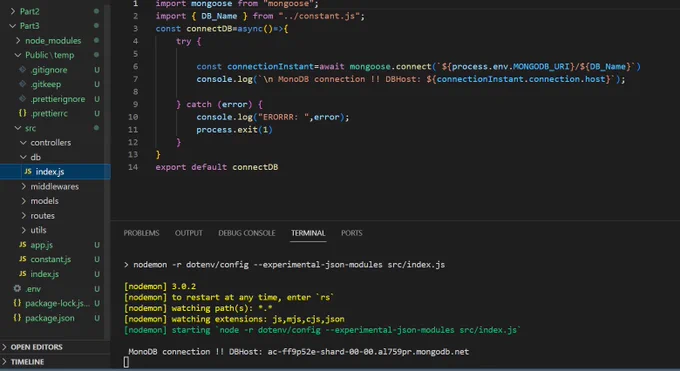Click the Part3 folder name
The width and height of the screenshot is (680, 371).
click(29, 26)
